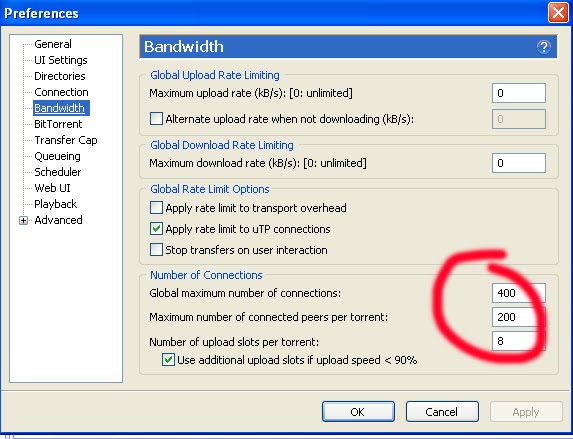Enable stop transfers on user interaction
The height and width of the screenshot is (439, 573).
pyautogui.click(x=156, y=250)
